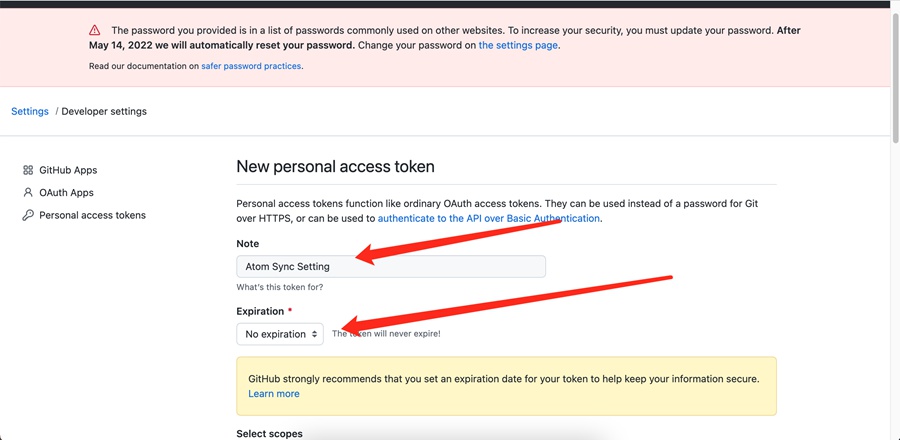Click Learn more in yellow notice
The width and height of the screenshot is (900, 440).
tap(274, 394)
